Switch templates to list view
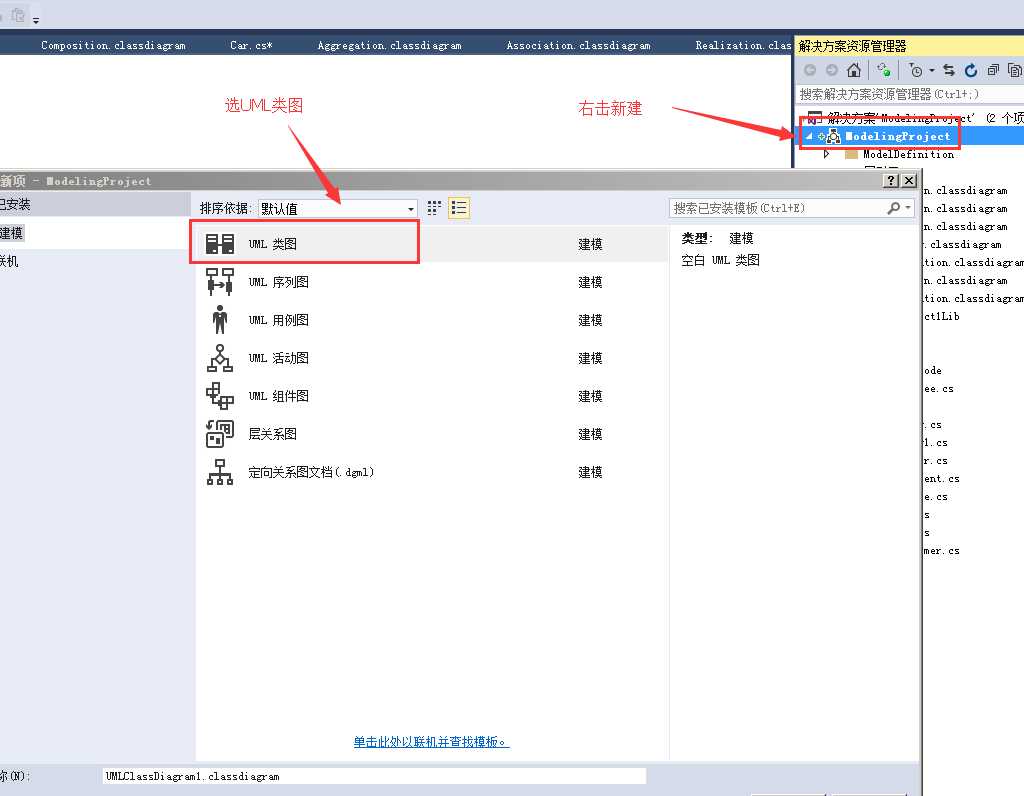Viewport: 1024px width, 796px height. tap(458, 208)
